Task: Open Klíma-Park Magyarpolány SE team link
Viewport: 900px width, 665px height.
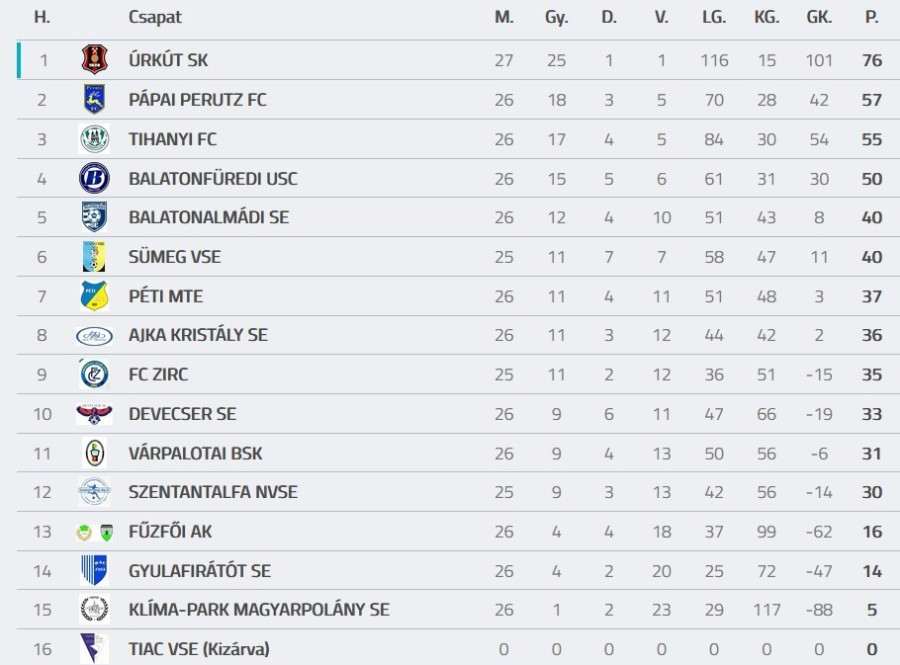Action: coord(259,610)
